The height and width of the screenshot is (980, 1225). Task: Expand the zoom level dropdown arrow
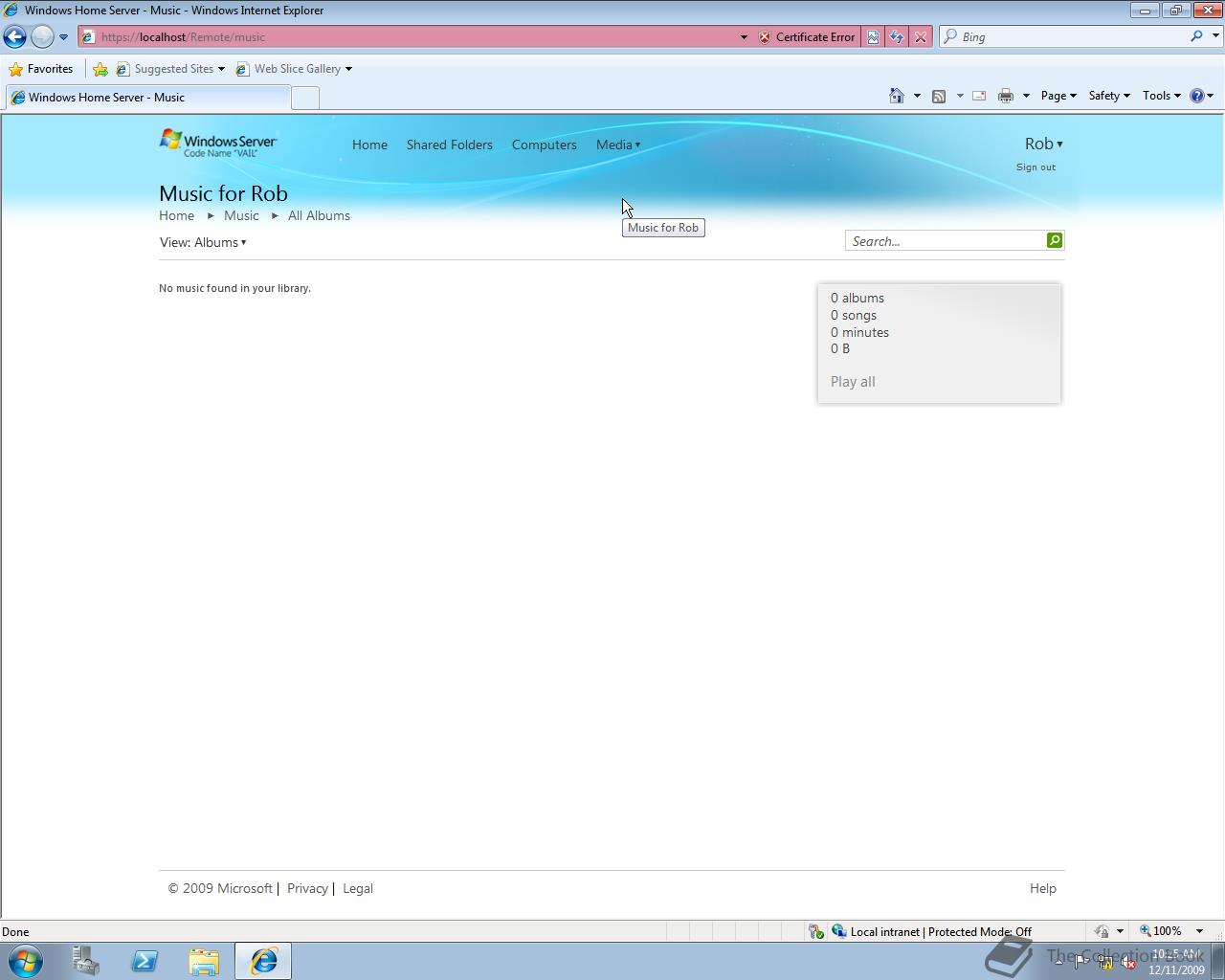coord(1199,931)
